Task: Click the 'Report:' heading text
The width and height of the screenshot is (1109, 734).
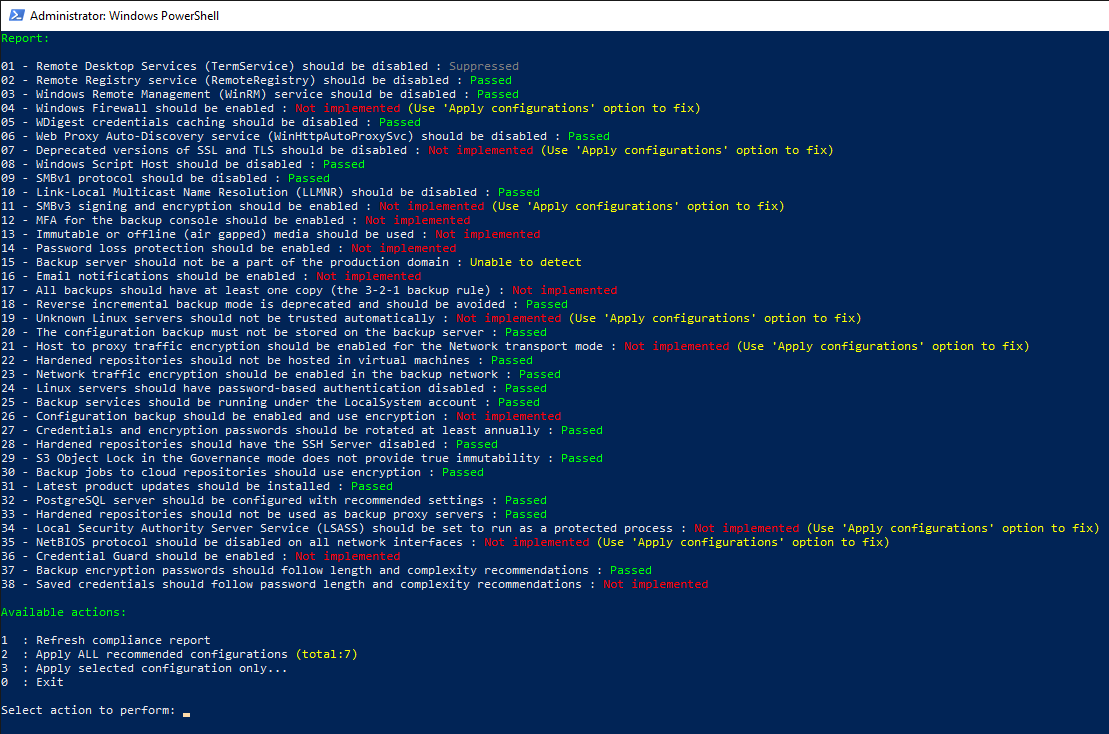Action: 25,38
